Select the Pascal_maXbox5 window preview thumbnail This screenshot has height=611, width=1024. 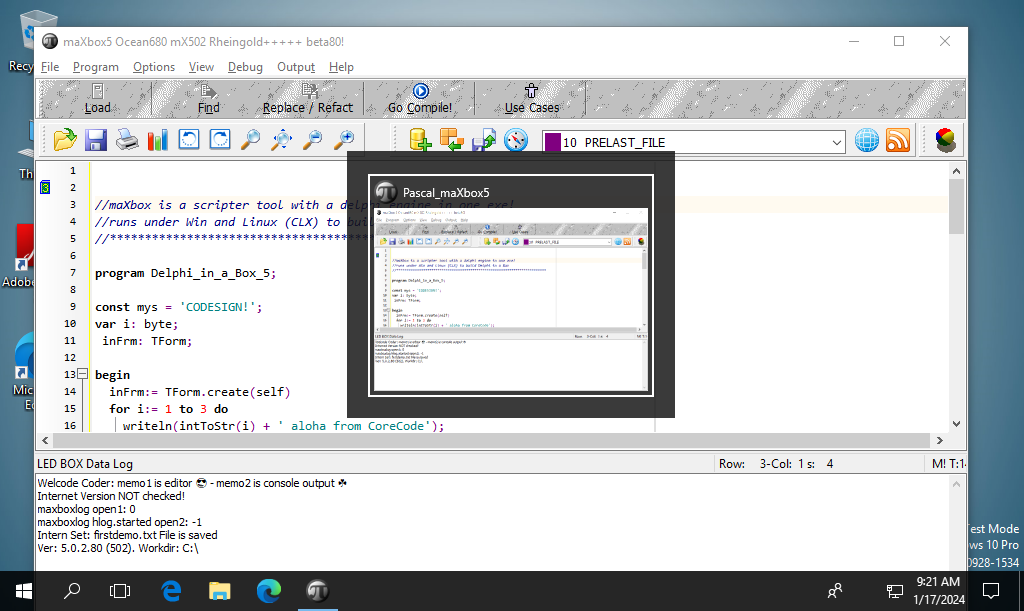510,300
